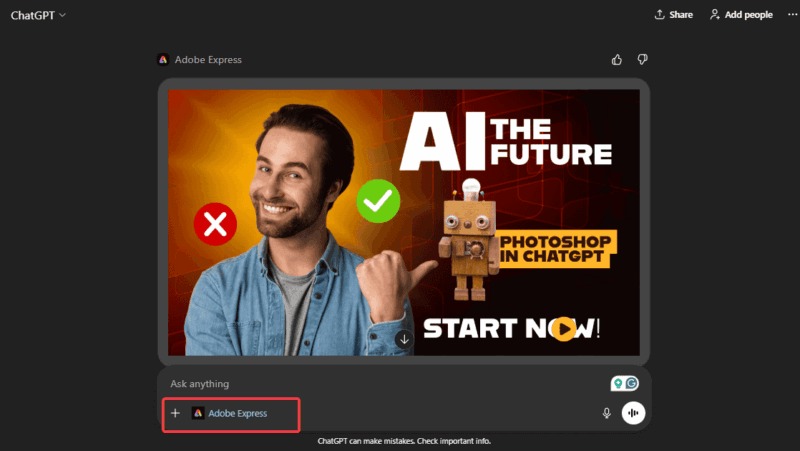
Task: Click the thumbs down icon
Action: [x=642, y=60]
